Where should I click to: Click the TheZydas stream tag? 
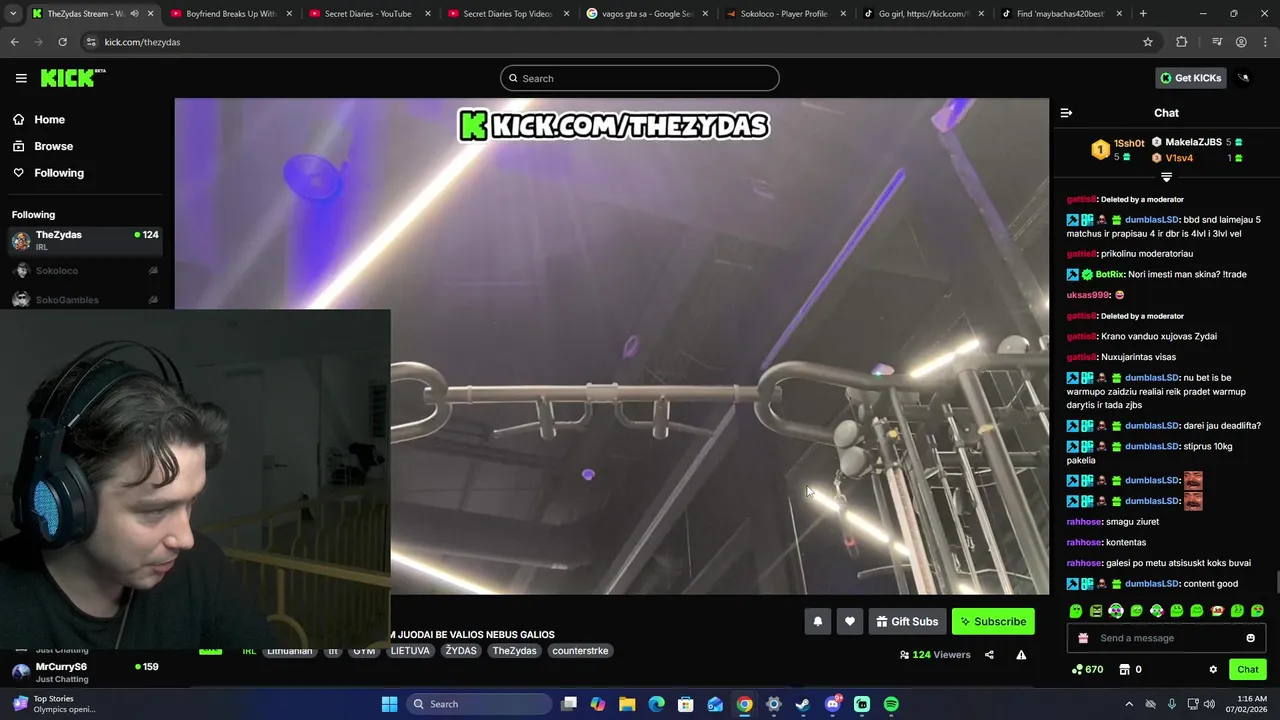[514, 651]
